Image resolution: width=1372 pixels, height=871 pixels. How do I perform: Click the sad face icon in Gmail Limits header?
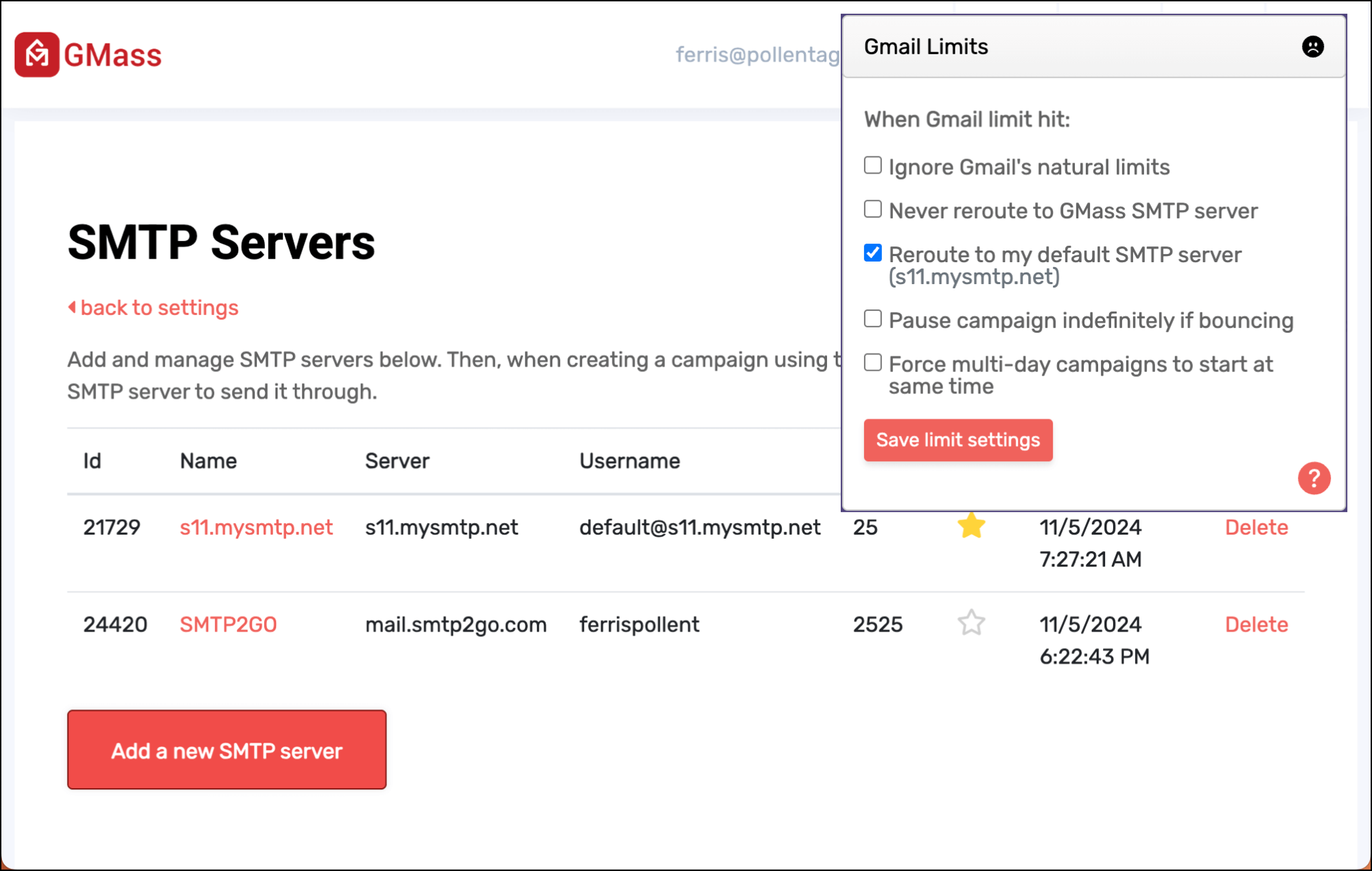point(1312,47)
